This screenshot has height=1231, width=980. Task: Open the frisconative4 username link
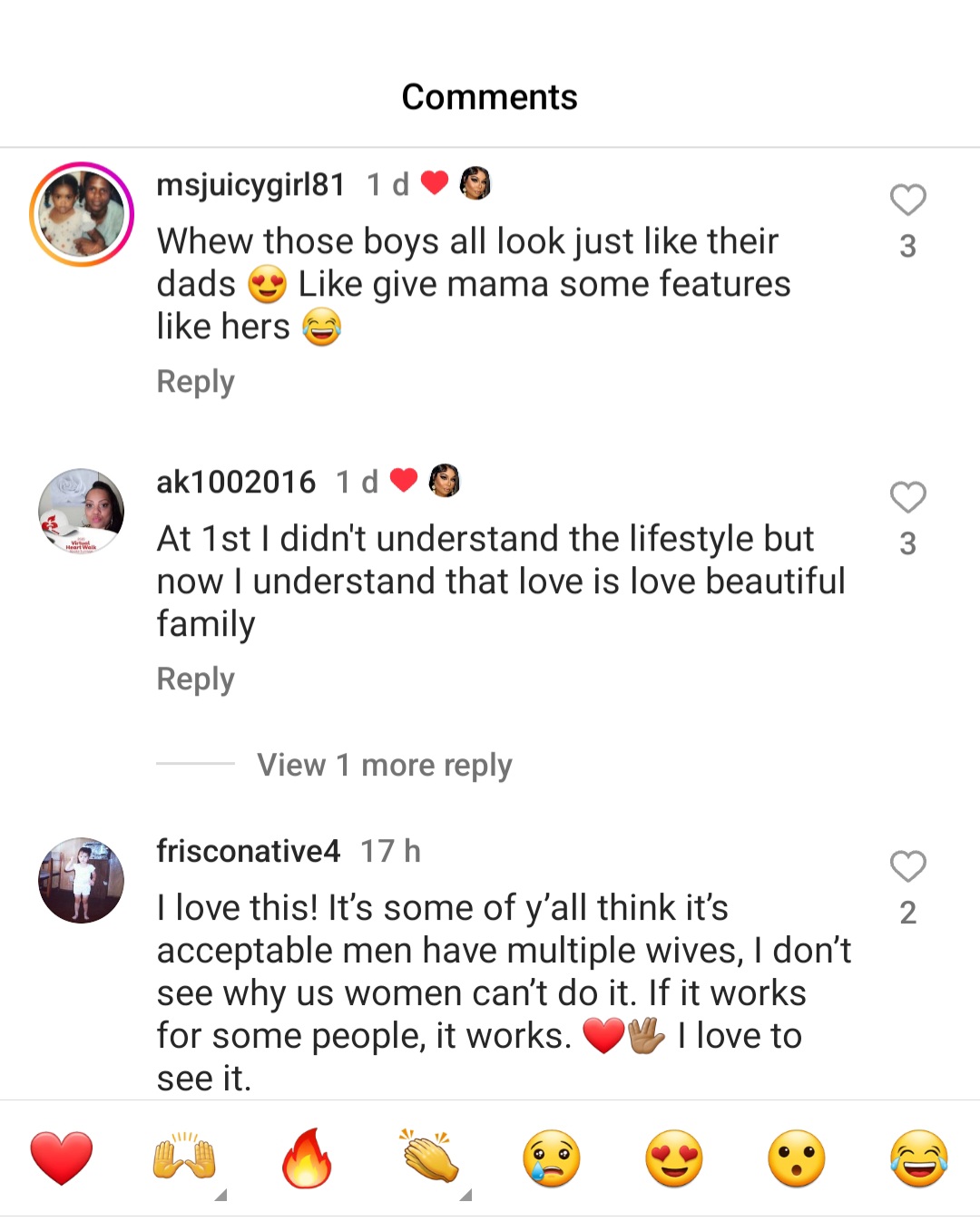coord(248,851)
